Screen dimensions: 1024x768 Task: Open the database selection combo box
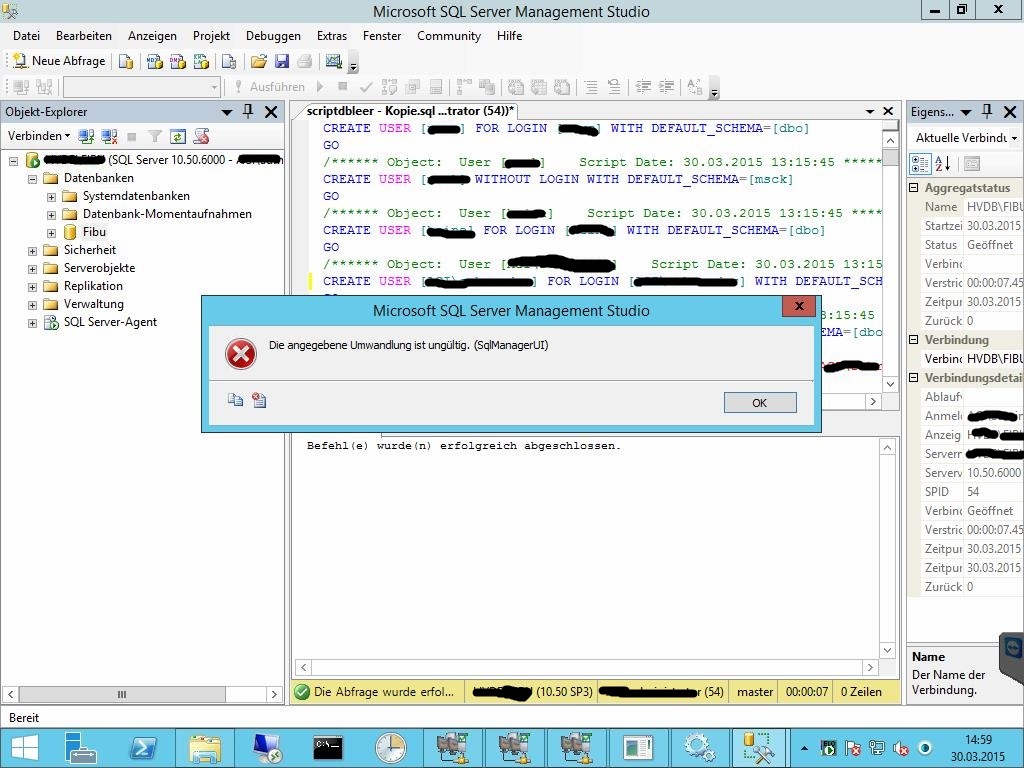142,86
